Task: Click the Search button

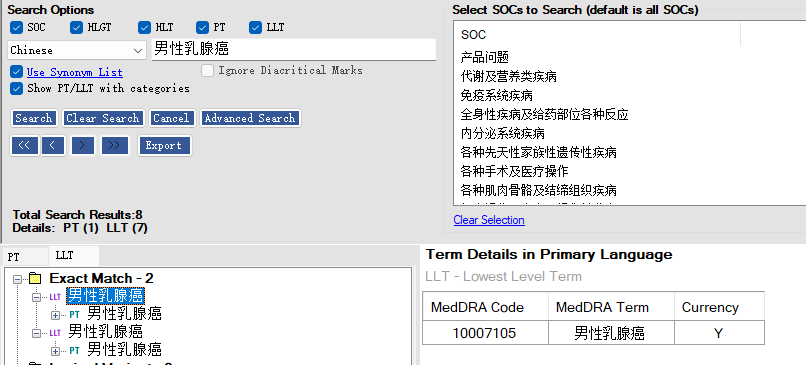Action: (x=34, y=118)
